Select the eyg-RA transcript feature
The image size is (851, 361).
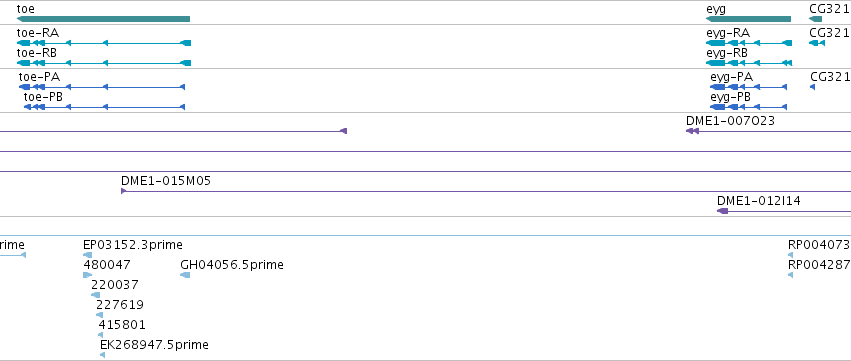point(748,43)
